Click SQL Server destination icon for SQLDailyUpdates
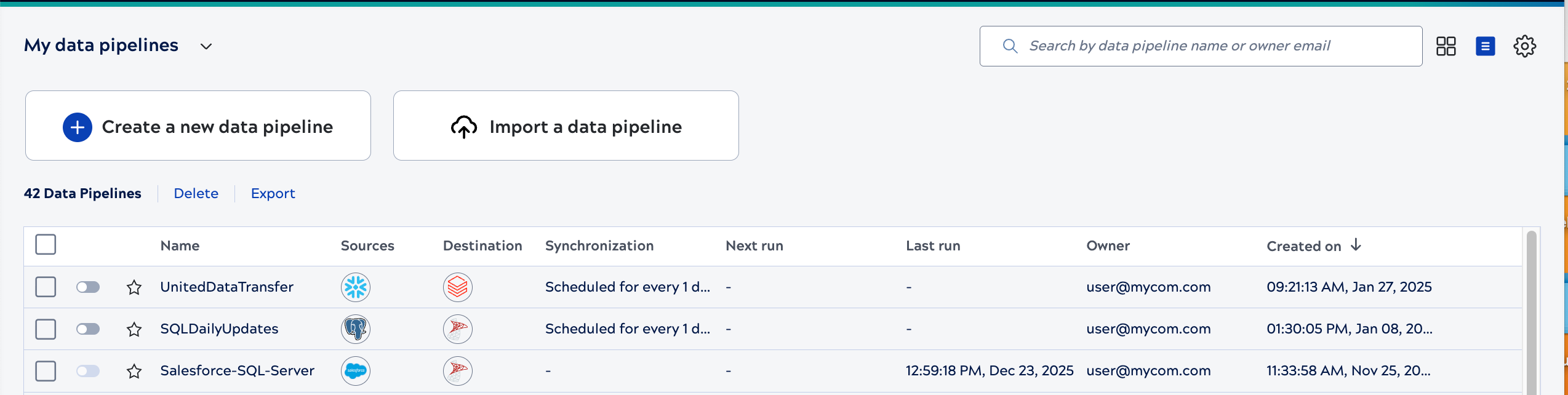The image size is (1568, 395). pyautogui.click(x=458, y=329)
